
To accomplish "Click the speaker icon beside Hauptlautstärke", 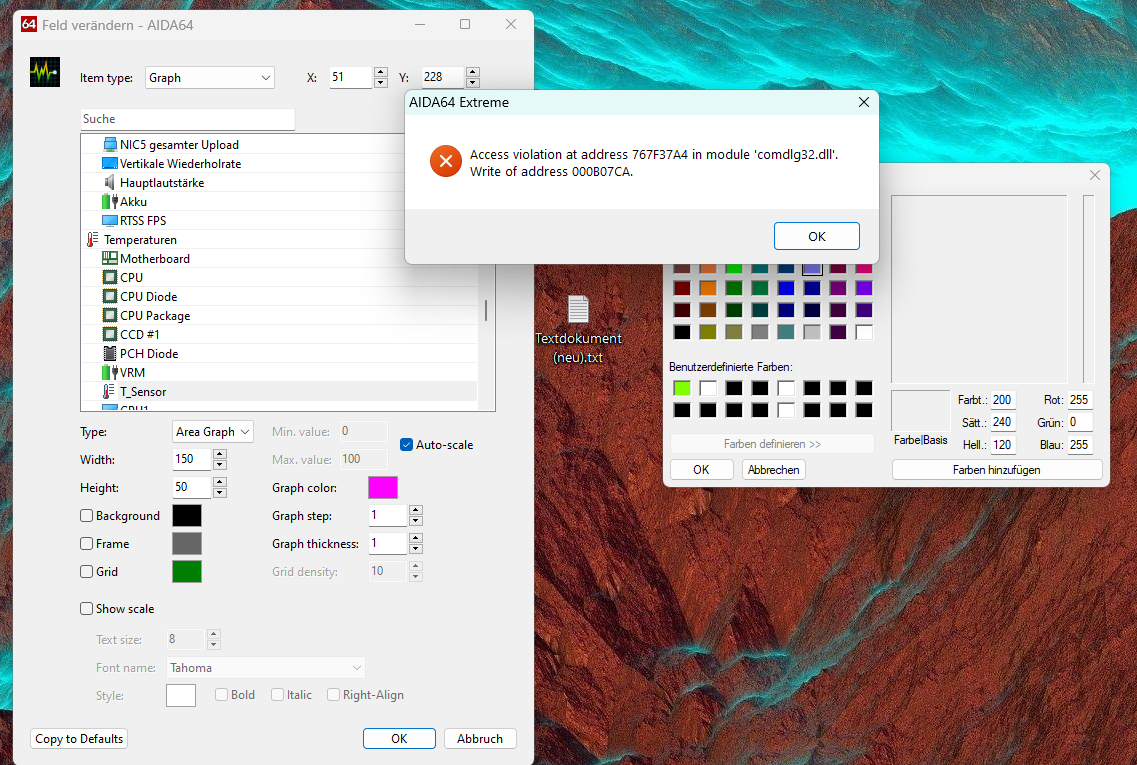I will pos(109,182).
